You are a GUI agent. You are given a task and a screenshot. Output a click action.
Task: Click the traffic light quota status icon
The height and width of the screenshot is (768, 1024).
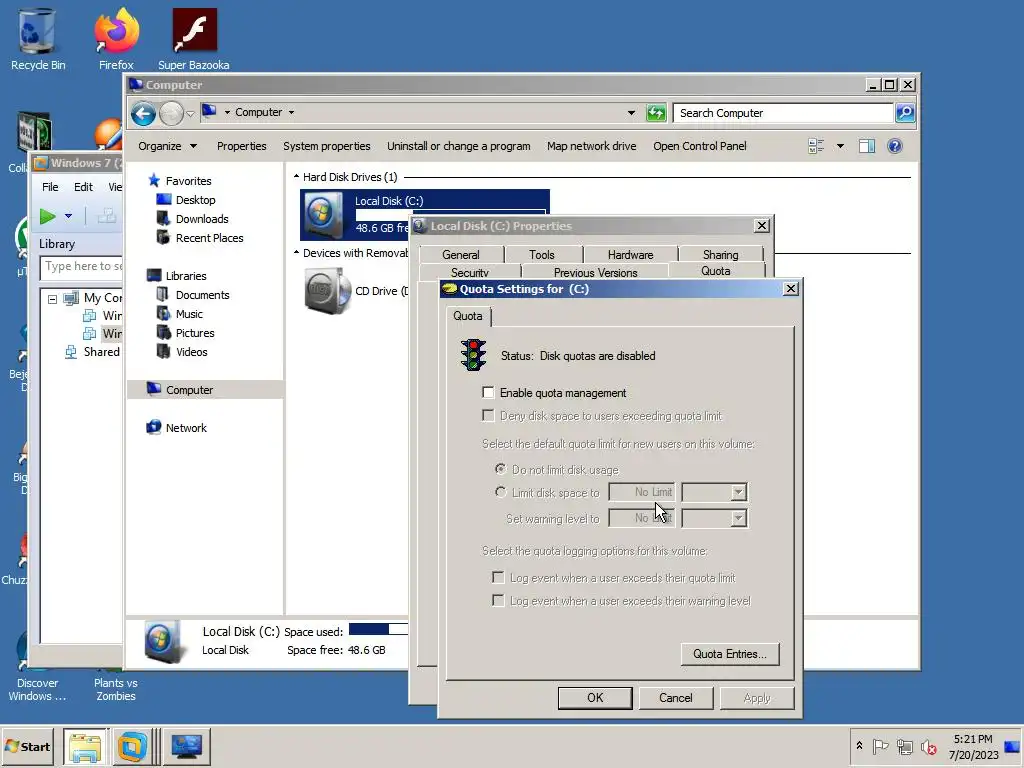pos(473,355)
